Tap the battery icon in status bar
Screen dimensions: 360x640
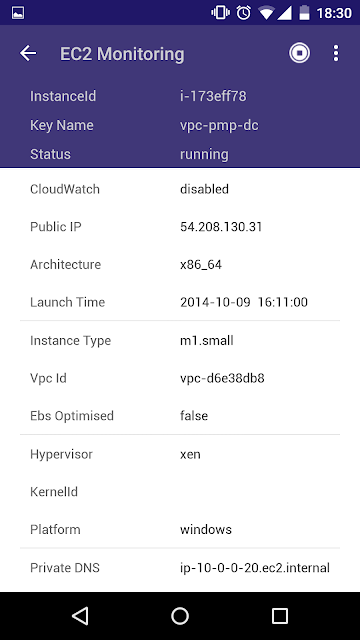[x=304, y=13]
